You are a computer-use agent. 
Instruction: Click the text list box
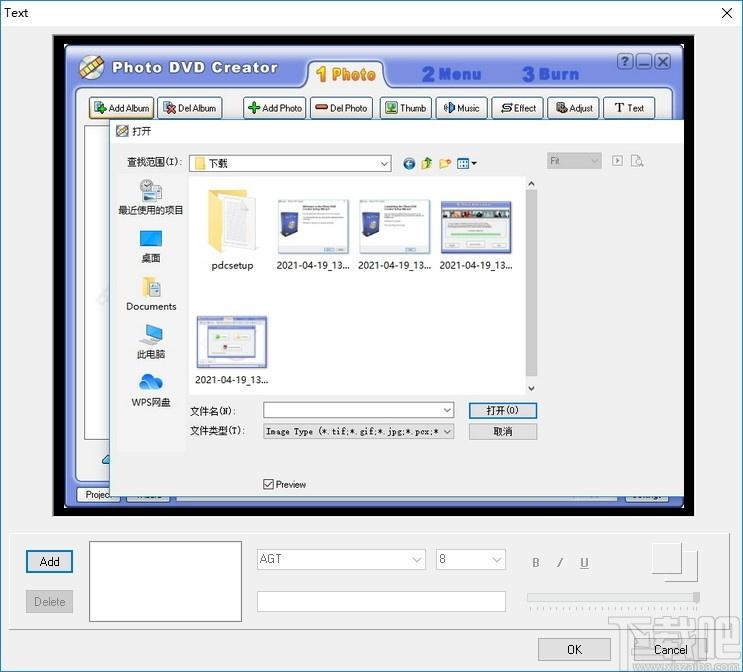point(165,581)
